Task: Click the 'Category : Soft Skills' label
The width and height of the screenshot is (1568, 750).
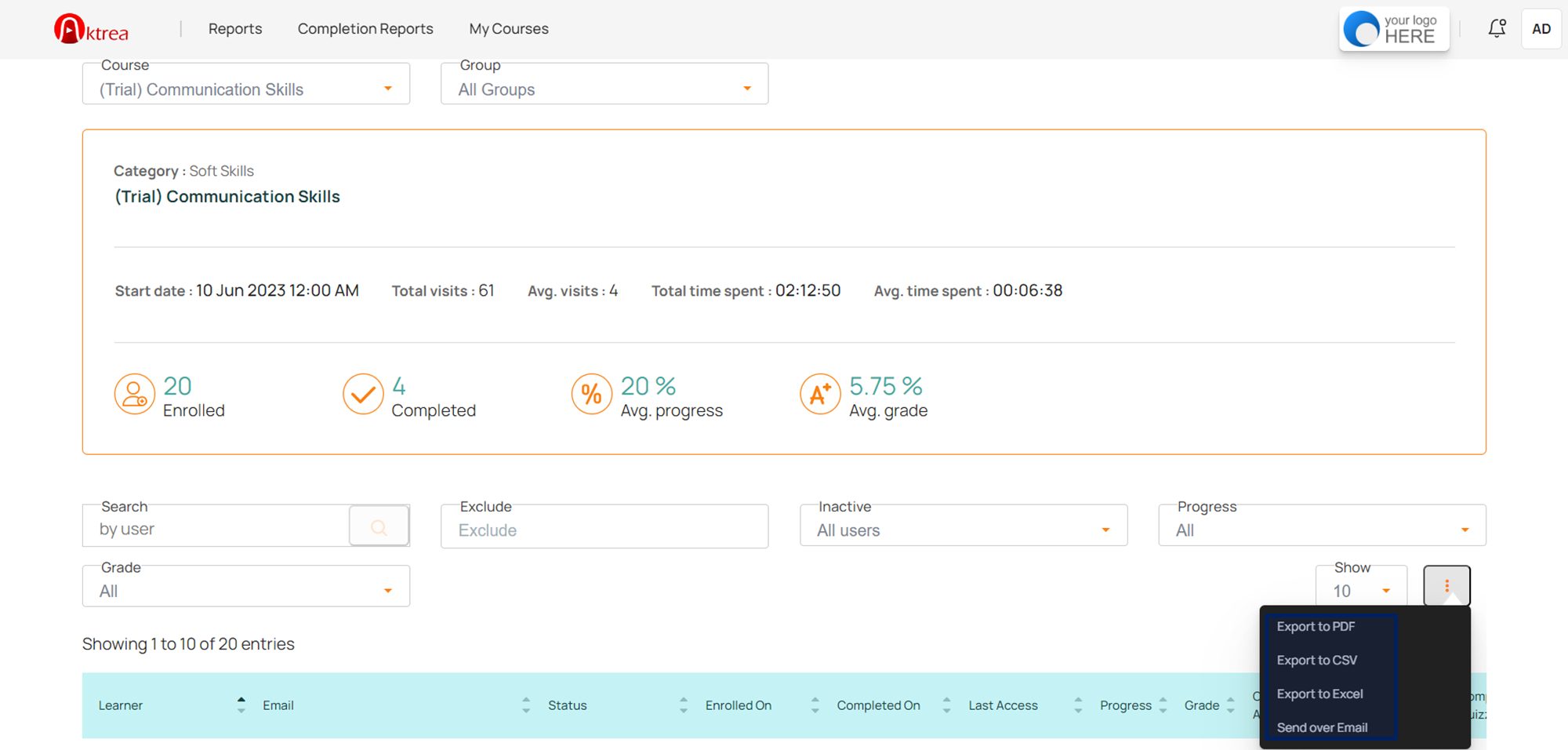Action: click(183, 171)
